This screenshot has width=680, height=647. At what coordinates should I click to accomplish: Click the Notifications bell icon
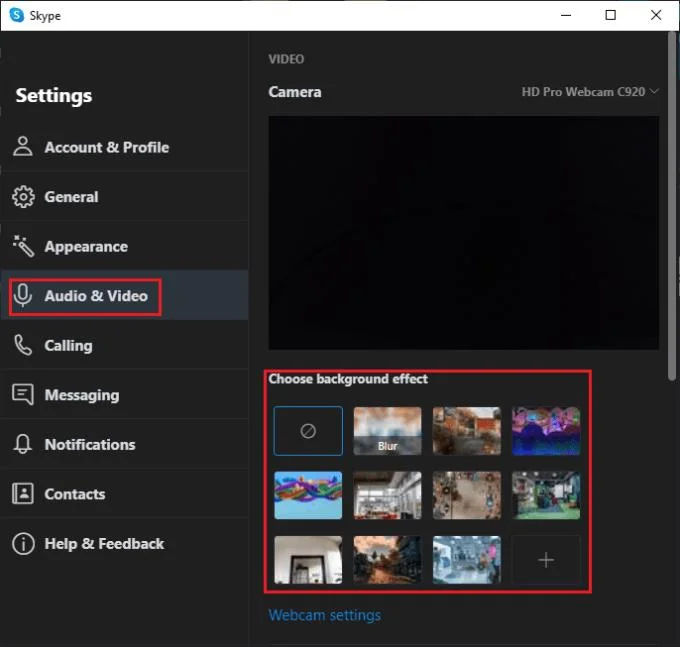(x=23, y=444)
